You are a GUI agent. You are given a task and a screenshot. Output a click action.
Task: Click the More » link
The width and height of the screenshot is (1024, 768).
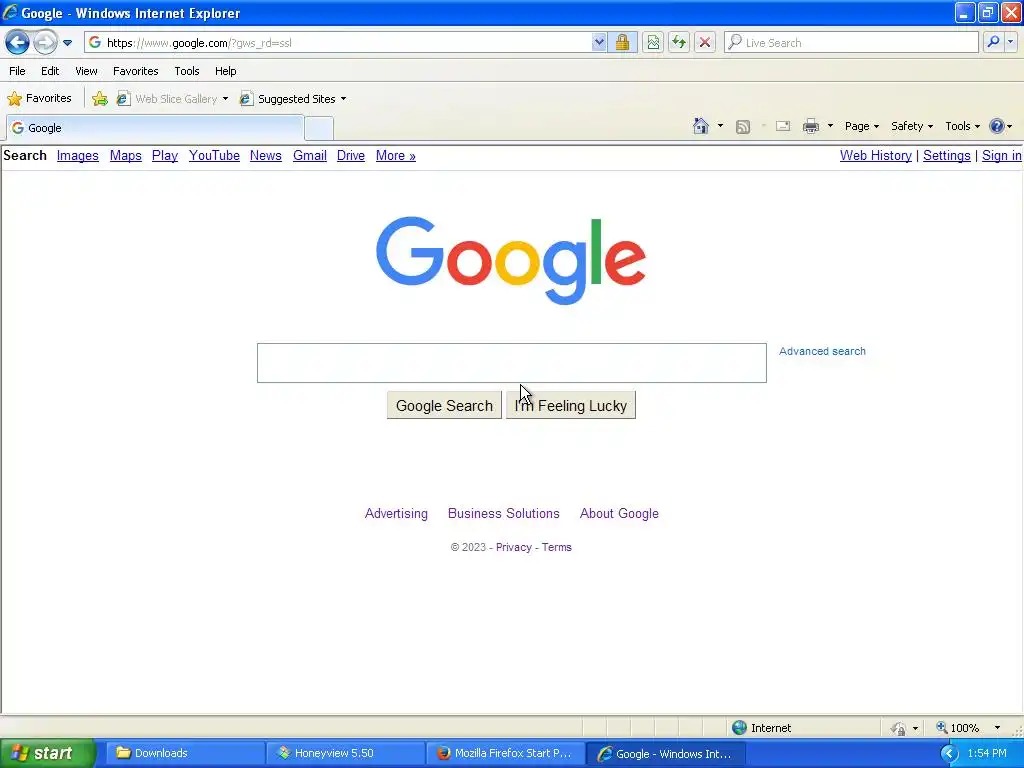pos(396,155)
